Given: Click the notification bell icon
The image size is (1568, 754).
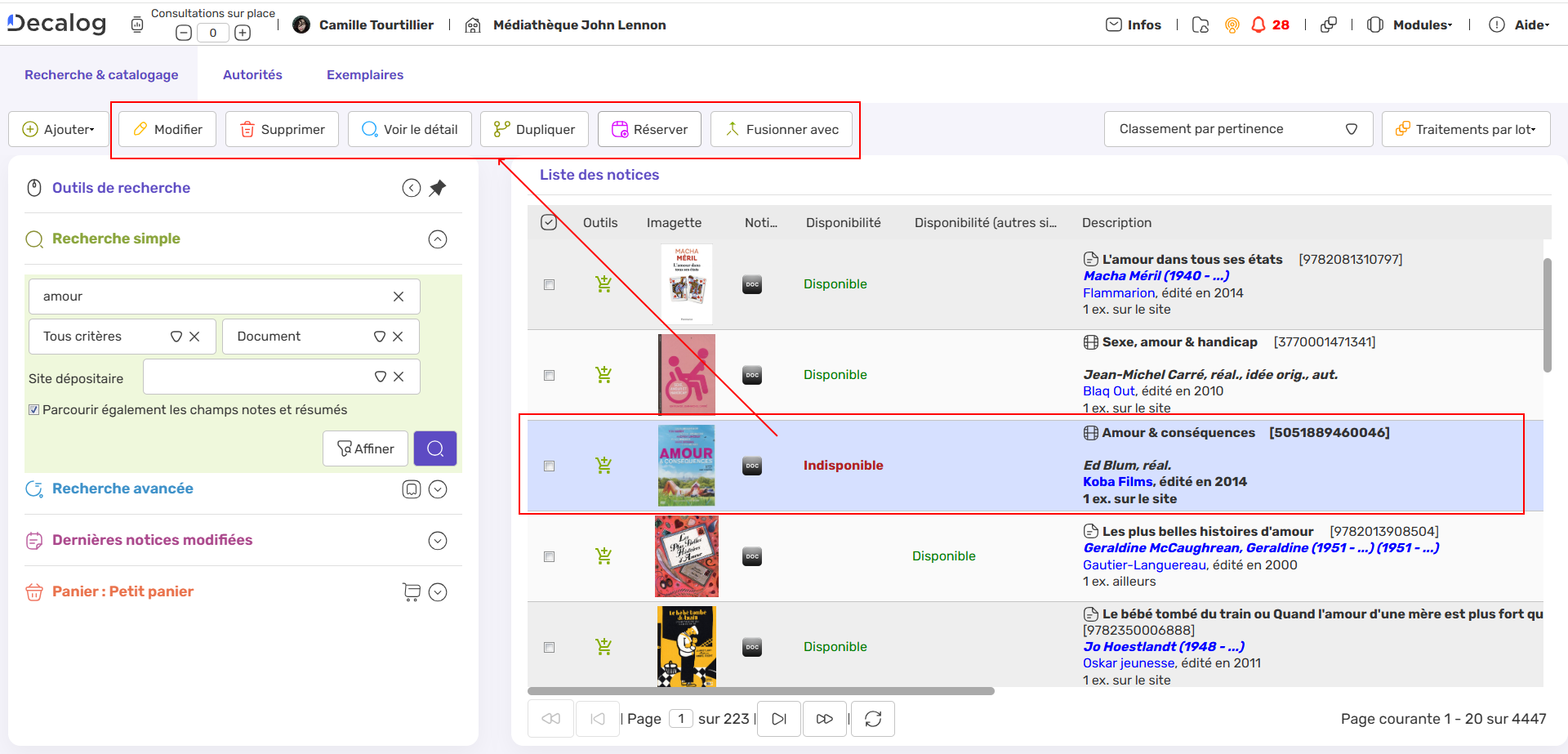Looking at the screenshot, I should 1258,25.
